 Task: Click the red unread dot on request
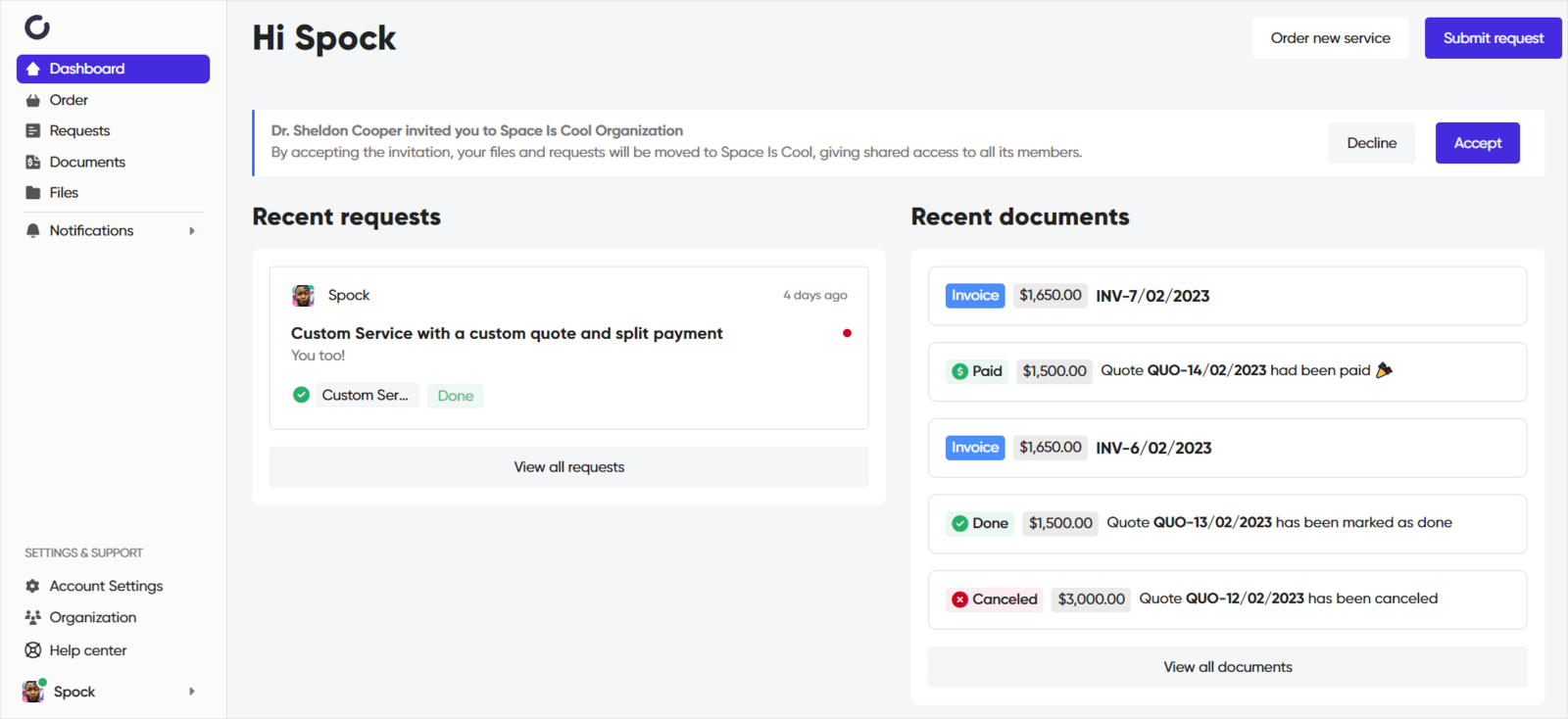(x=847, y=333)
